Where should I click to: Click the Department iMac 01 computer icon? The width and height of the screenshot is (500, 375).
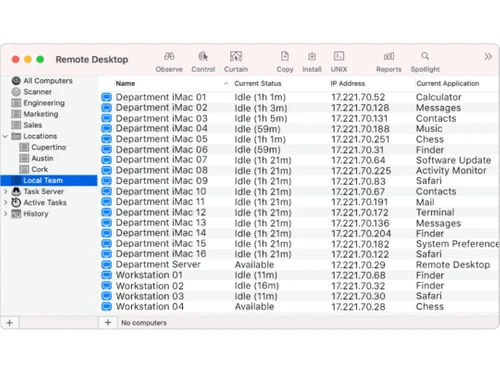pos(106,97)
